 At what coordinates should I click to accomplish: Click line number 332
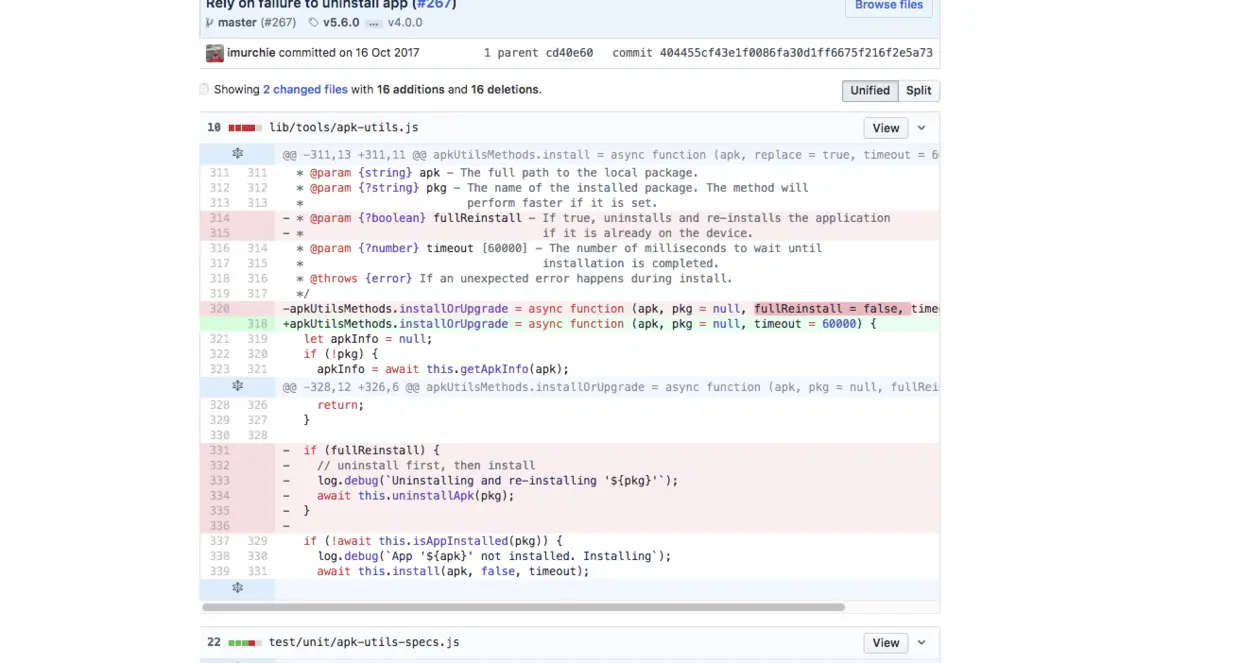[x=219, y=465]
